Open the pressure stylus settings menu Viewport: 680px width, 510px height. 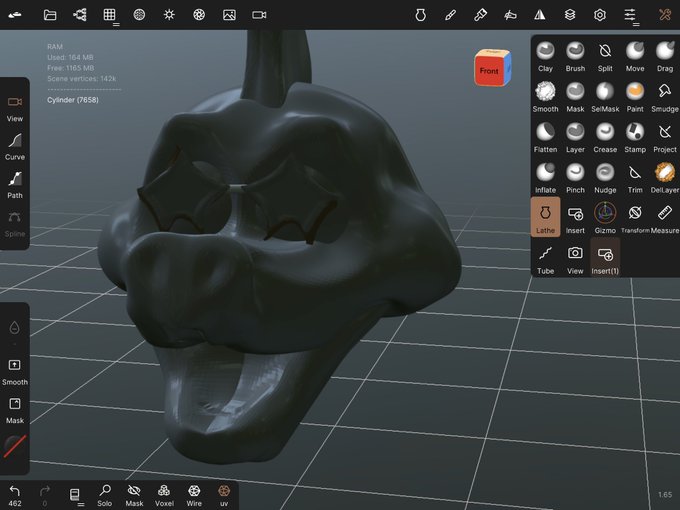510,15
